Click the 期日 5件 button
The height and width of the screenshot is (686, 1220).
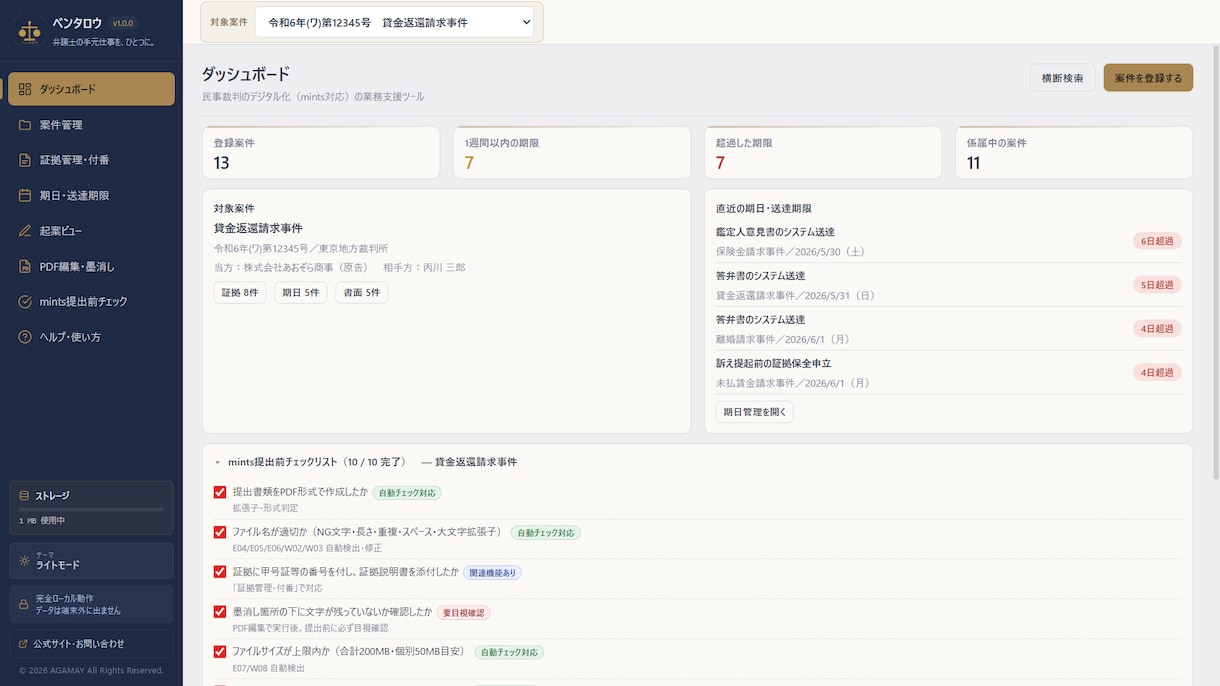coord(301,293)
